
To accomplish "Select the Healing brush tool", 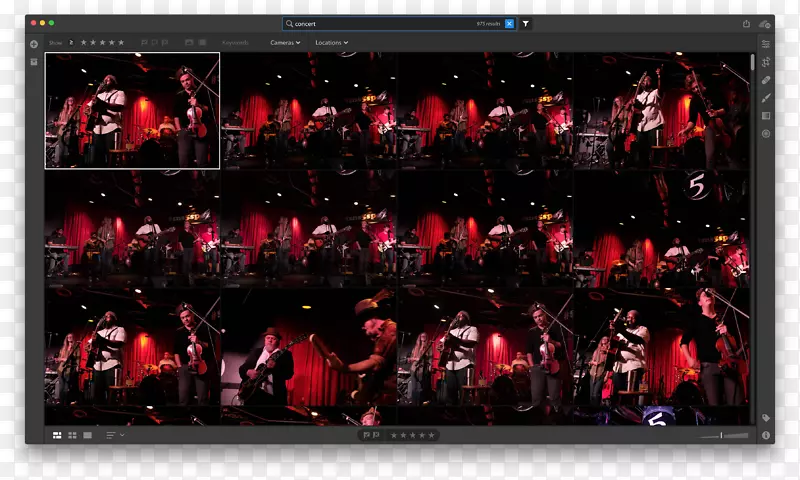I will click(x=766, y=80).
